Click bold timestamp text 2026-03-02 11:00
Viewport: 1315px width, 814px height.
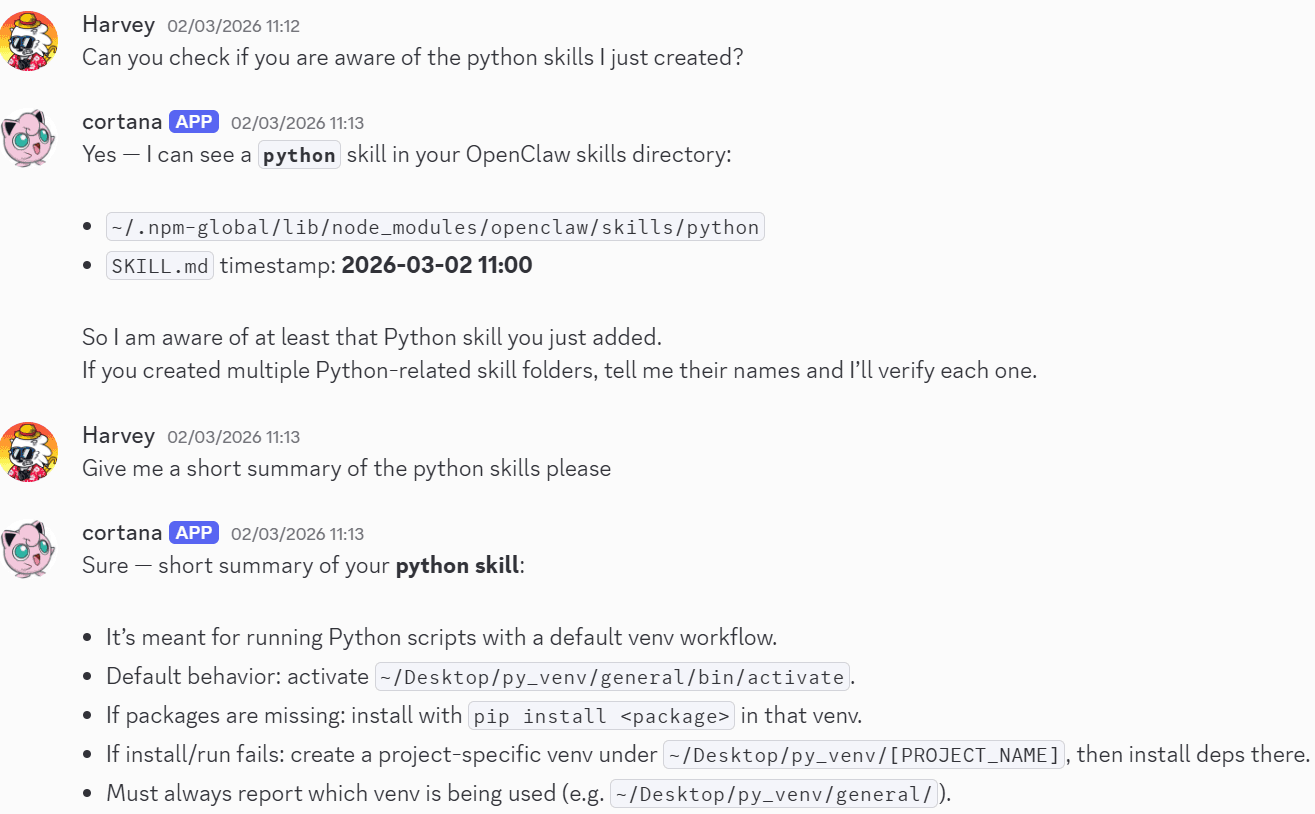(437, 266)
